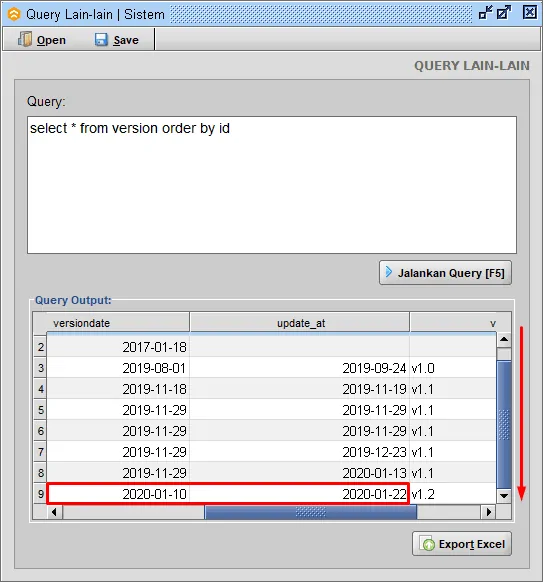Click the versiondate column header
The height and width of the screenshot is (582, 543).
pos(118,323)
